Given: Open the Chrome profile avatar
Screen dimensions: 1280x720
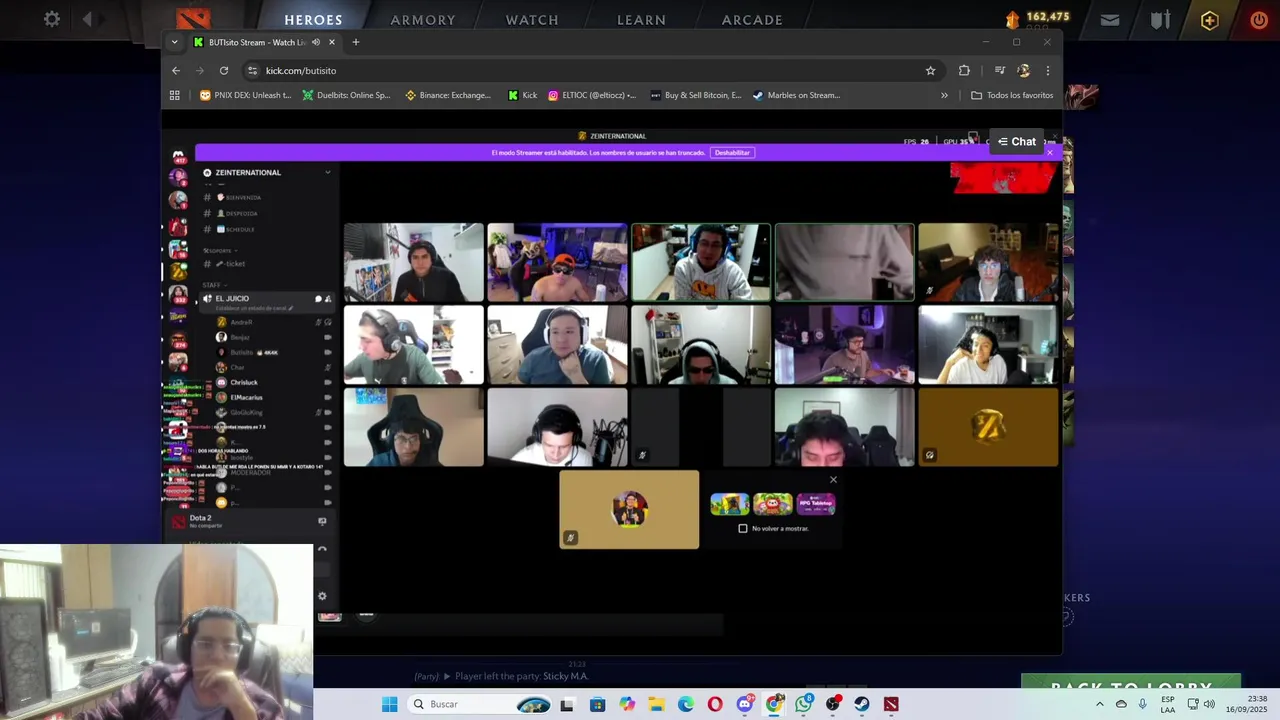Looking at the screenshot, I should 1023,70.
